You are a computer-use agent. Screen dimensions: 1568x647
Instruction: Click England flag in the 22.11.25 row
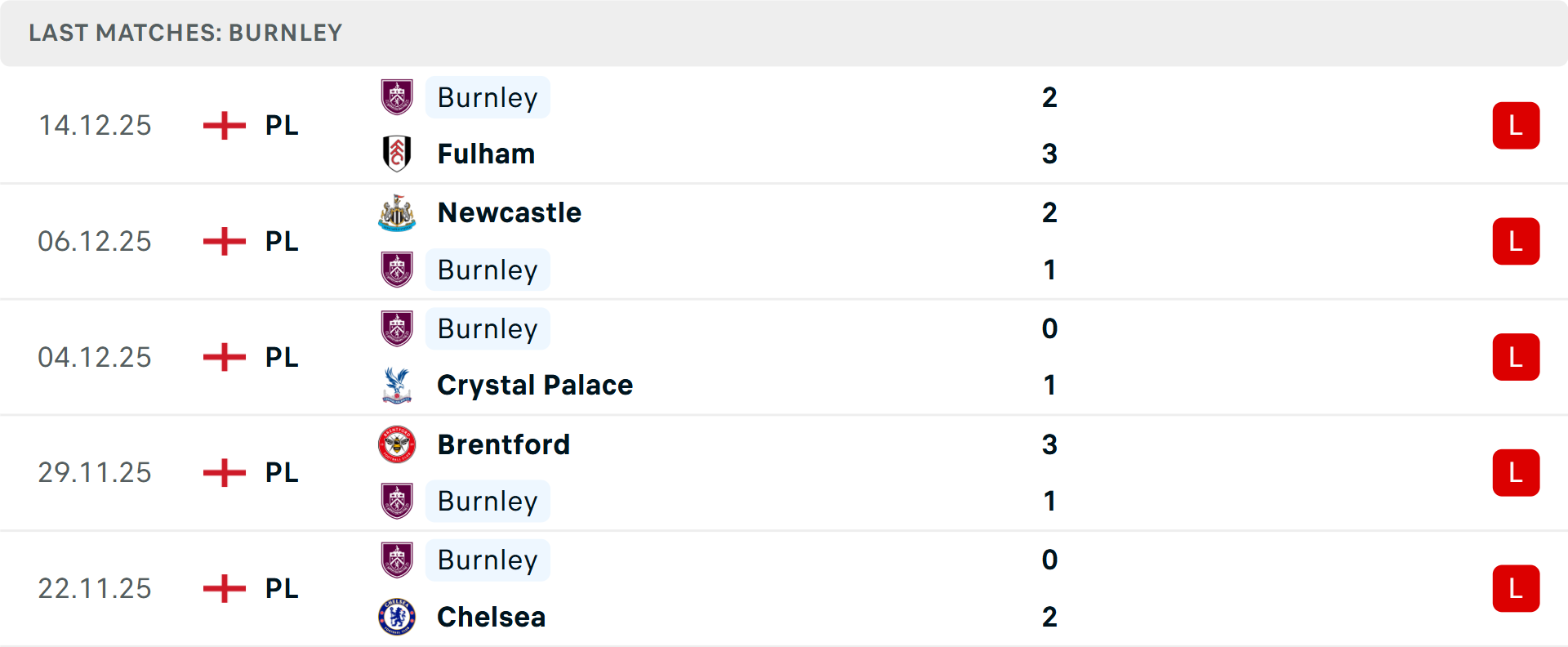pyautogui.click(x=225, y=588)
